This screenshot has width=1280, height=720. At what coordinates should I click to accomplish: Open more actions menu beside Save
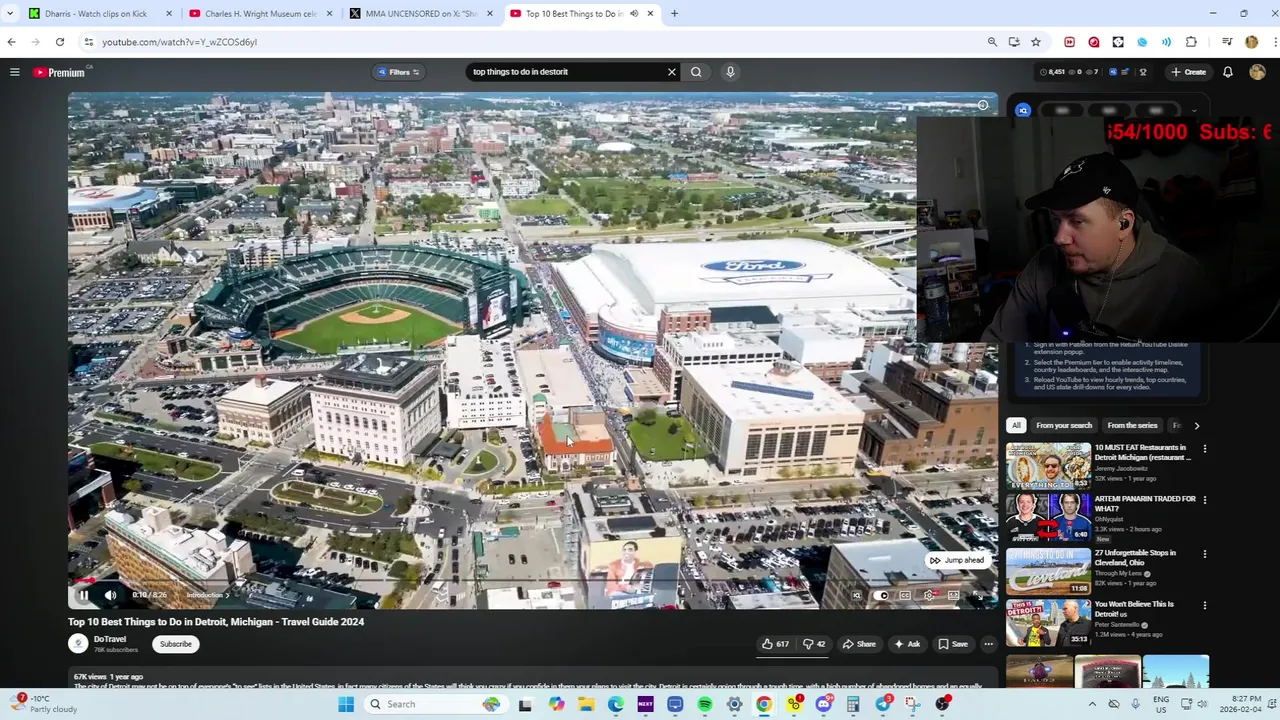pyautogui.click(x=988, y=644)
